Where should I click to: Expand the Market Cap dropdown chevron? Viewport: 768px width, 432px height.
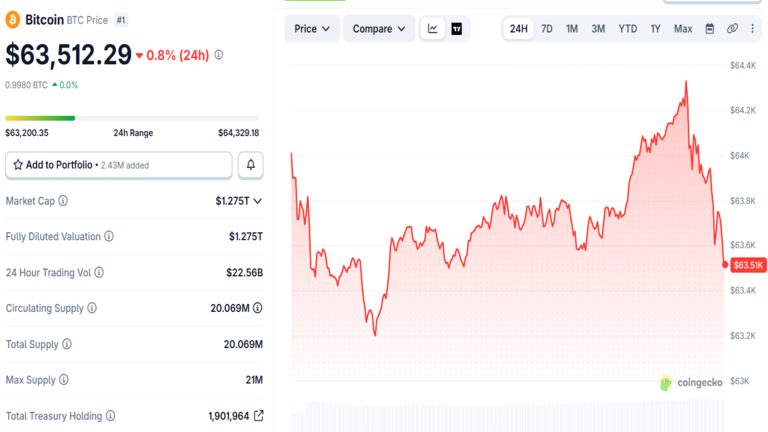258,201
